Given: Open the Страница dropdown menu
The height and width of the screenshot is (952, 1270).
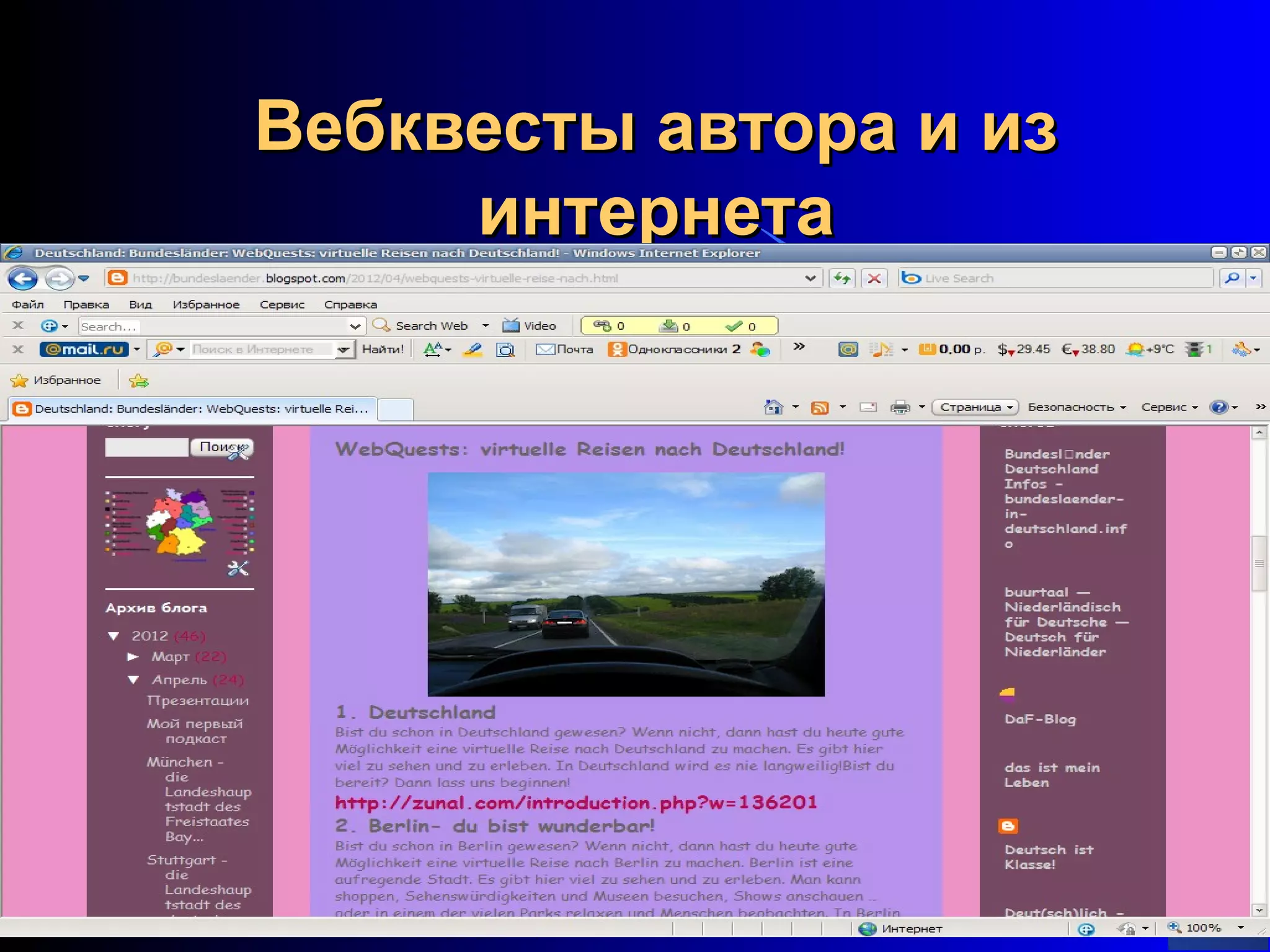Looking at the screenshot, I should pyautogui.click(x=975, y=407).
